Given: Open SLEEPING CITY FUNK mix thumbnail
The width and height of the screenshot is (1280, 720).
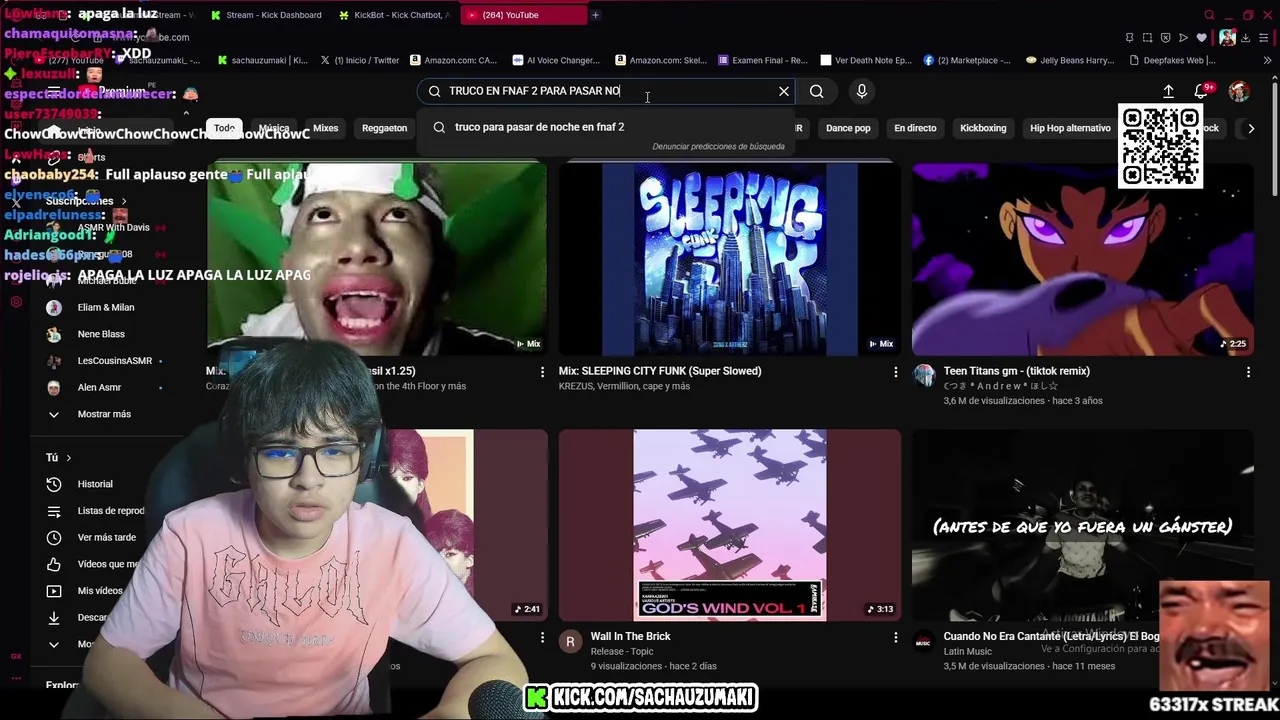Looking at the screenshot, I should click(730, 259).
